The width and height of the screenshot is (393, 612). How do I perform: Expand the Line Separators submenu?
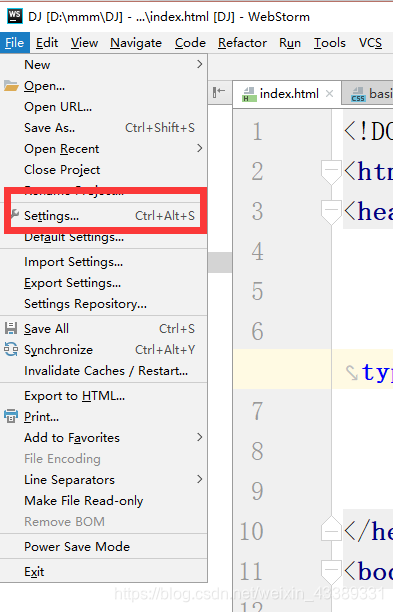coord(199,479)
